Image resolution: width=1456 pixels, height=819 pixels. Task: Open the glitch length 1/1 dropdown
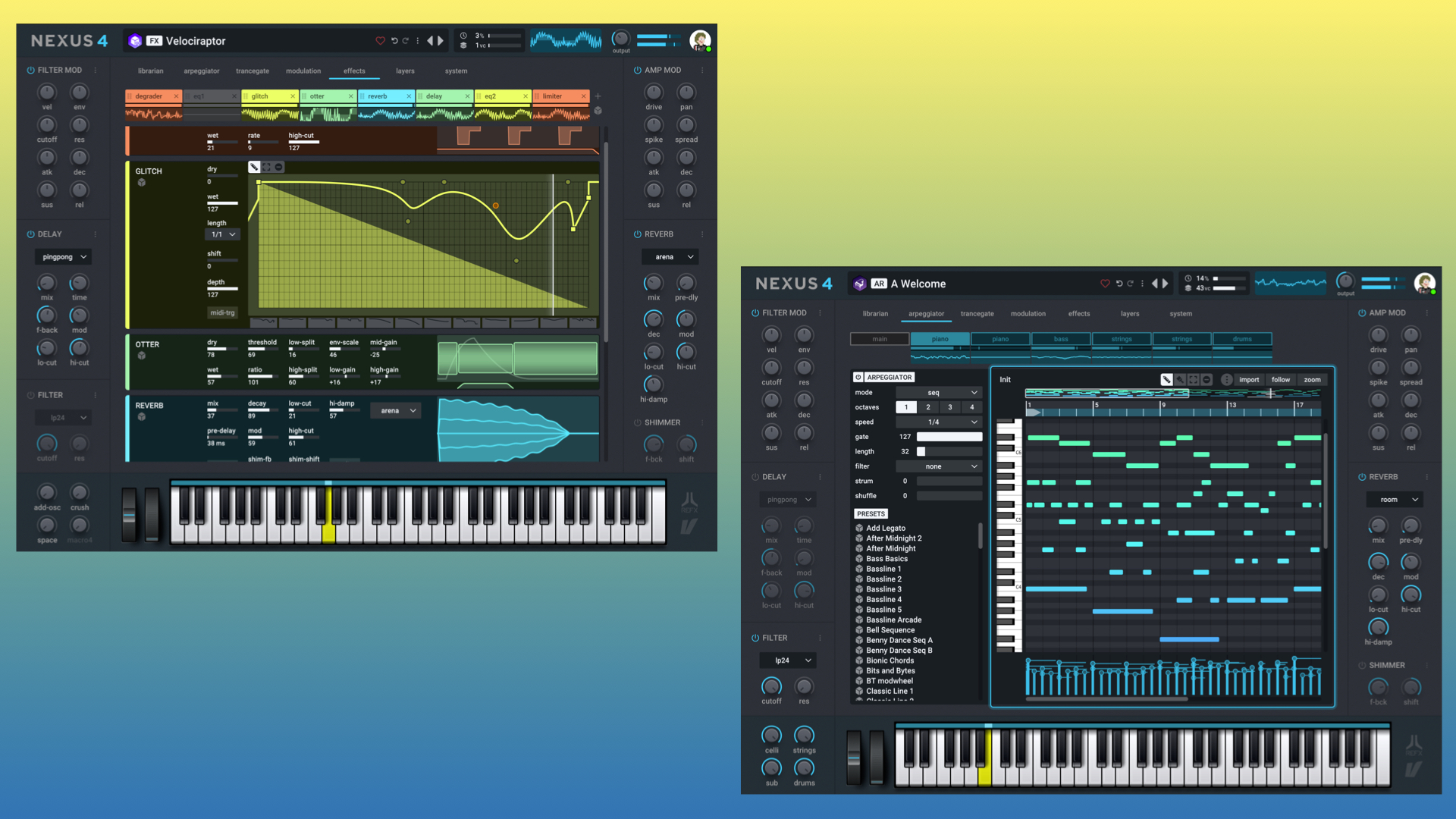[x=223, y=235]
